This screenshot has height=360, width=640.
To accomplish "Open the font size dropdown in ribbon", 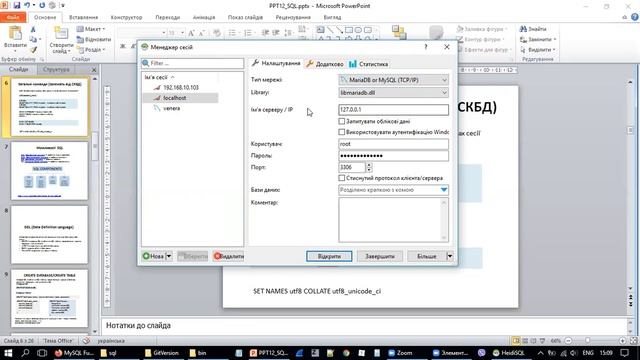I will [182, 33].
